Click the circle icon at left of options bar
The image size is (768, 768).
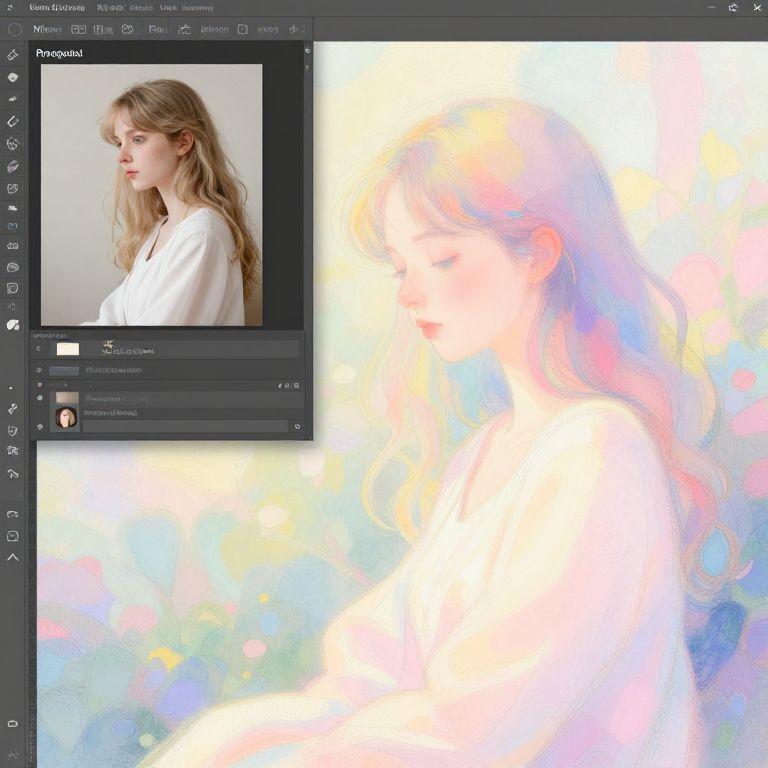click(15, 30)
